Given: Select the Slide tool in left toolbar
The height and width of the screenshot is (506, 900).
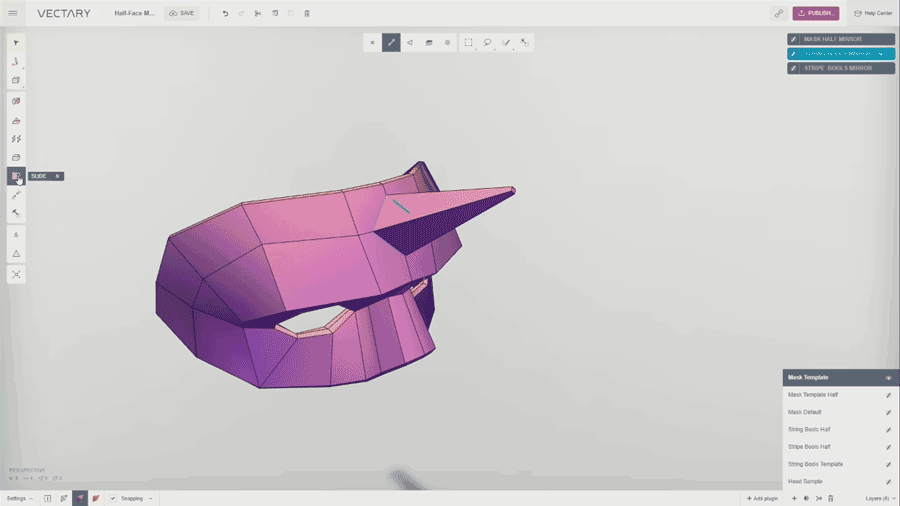Looking at the screenshot, I should [16, 176].
